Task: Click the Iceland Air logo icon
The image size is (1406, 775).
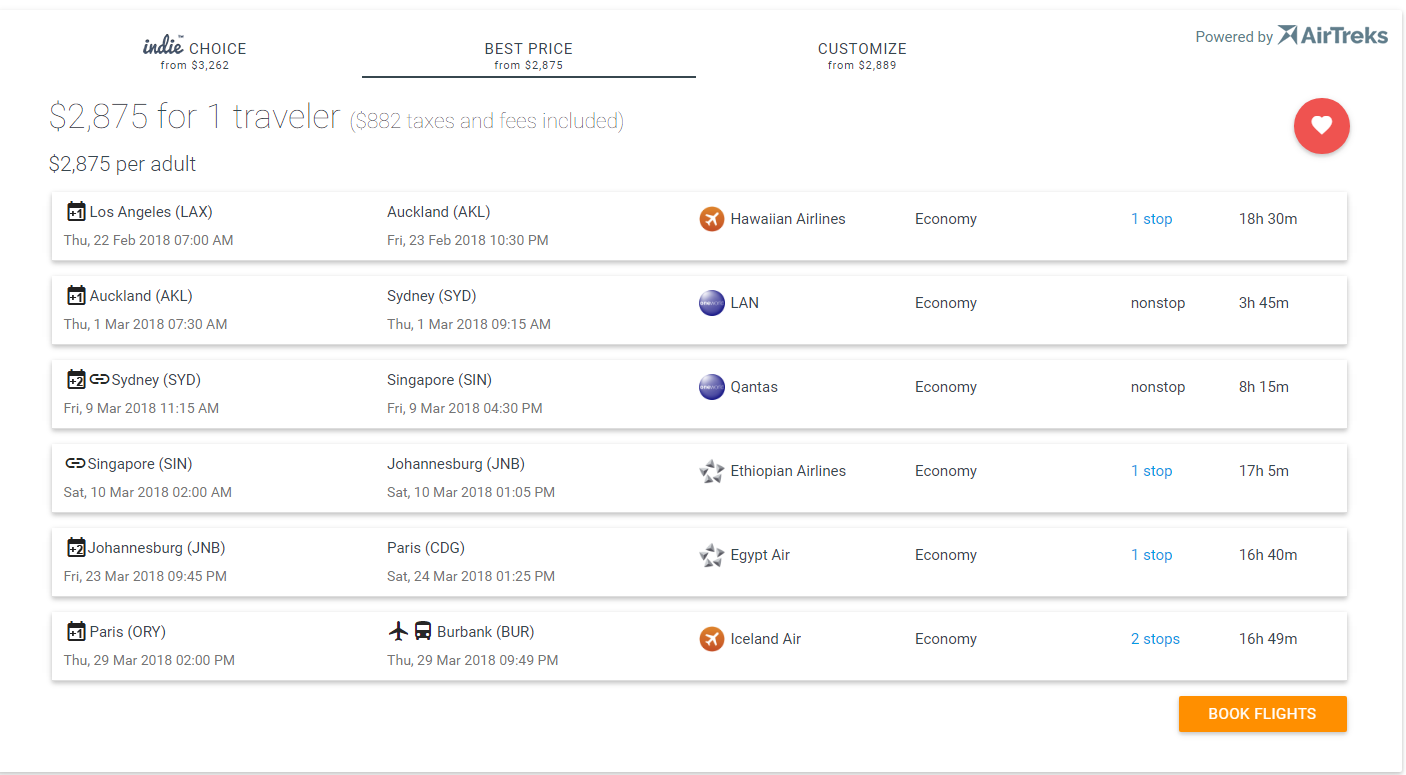Action: coord(711,639)
